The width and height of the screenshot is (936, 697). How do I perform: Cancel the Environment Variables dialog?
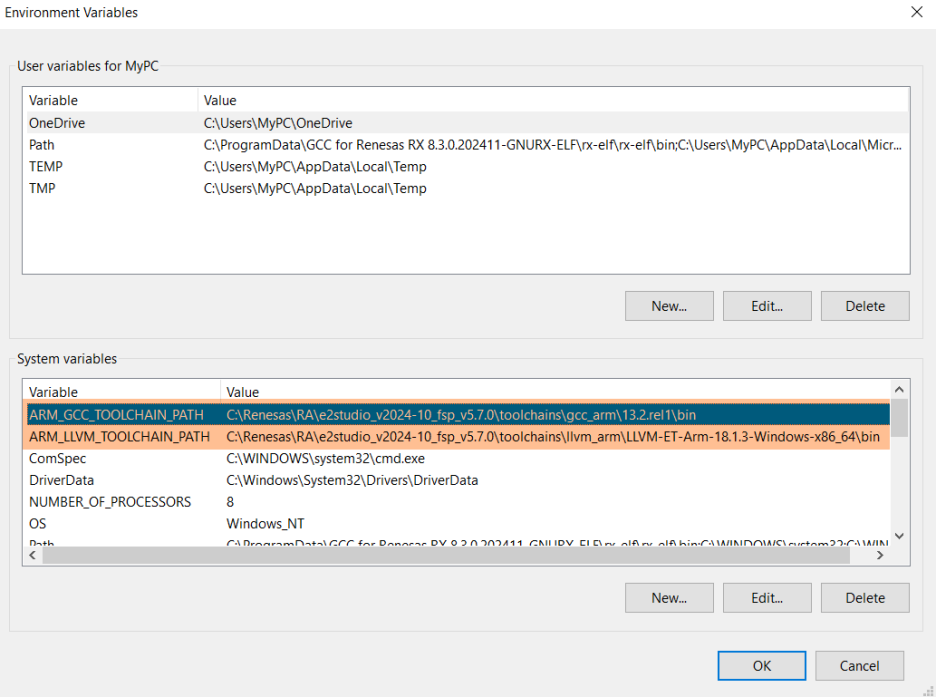859,666
